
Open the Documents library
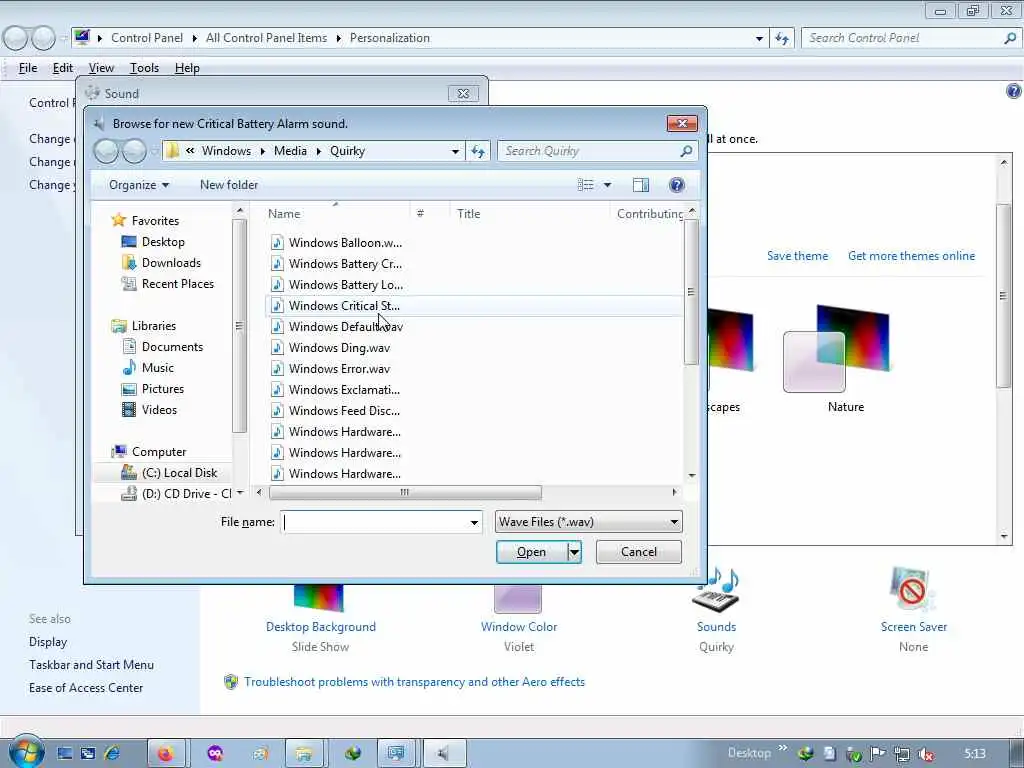172,347
